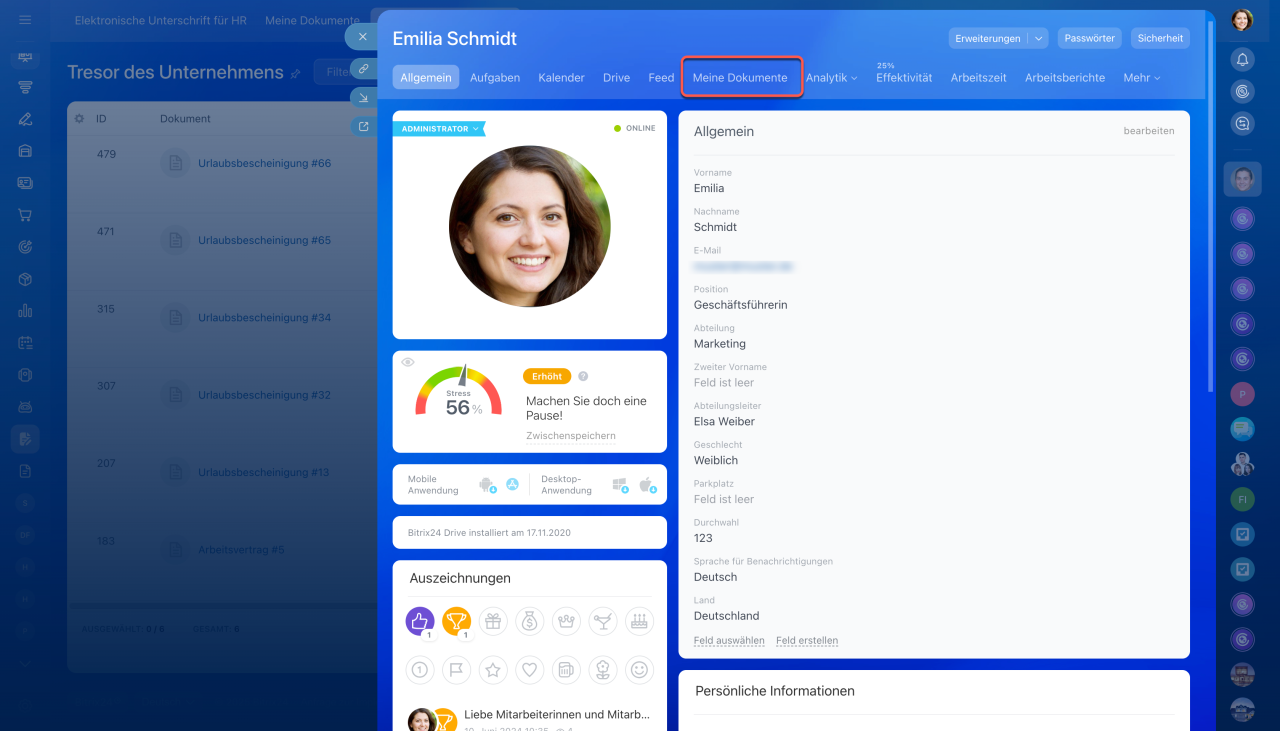Click the Passwörter button
The image size is (1280, 731).
click(1090, 38)
